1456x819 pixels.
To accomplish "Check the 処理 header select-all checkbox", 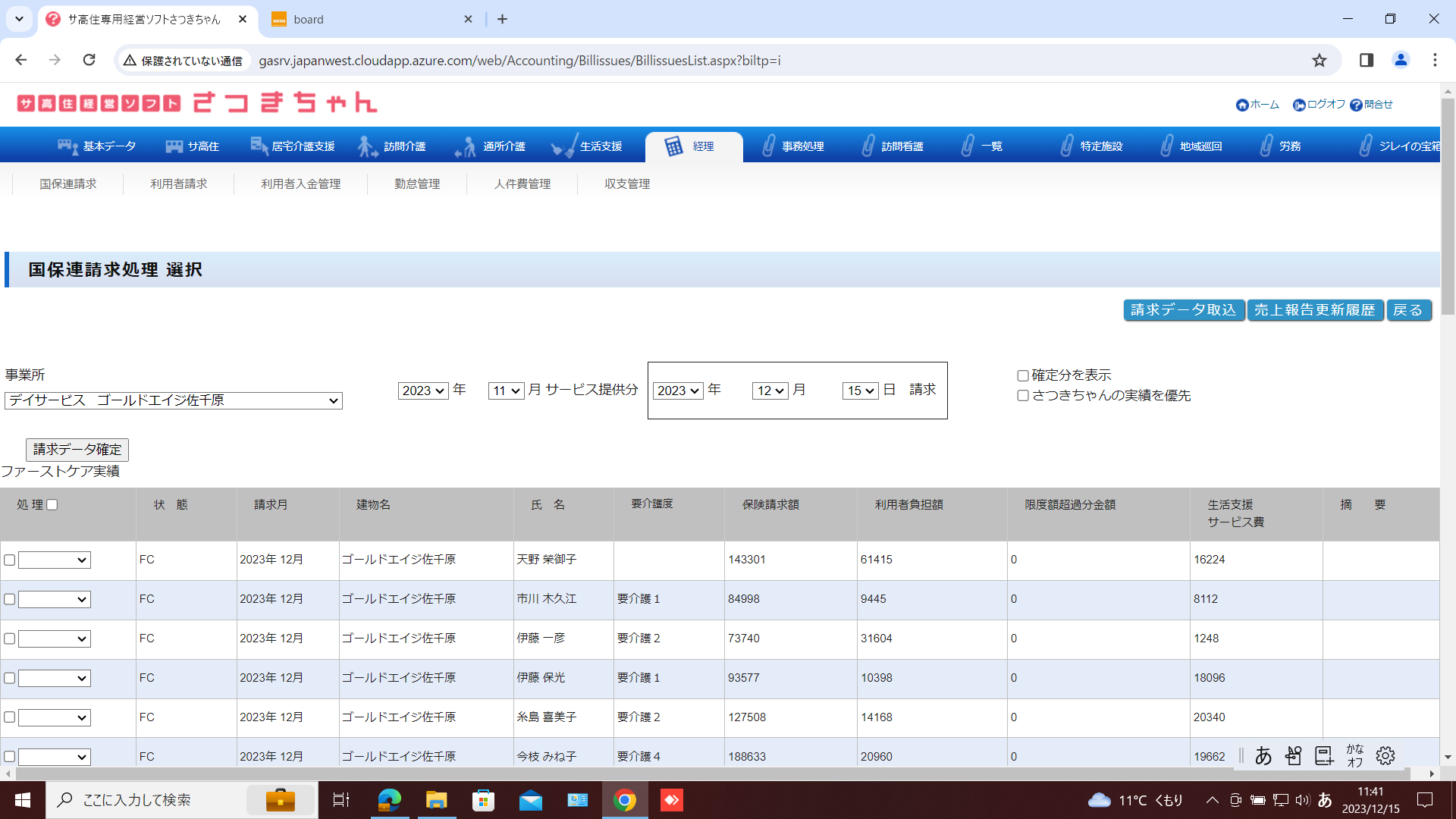I will tap(52, 505).
